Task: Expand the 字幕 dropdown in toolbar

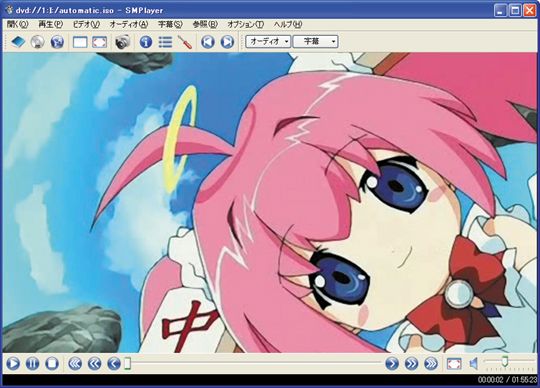Action: 315,42
